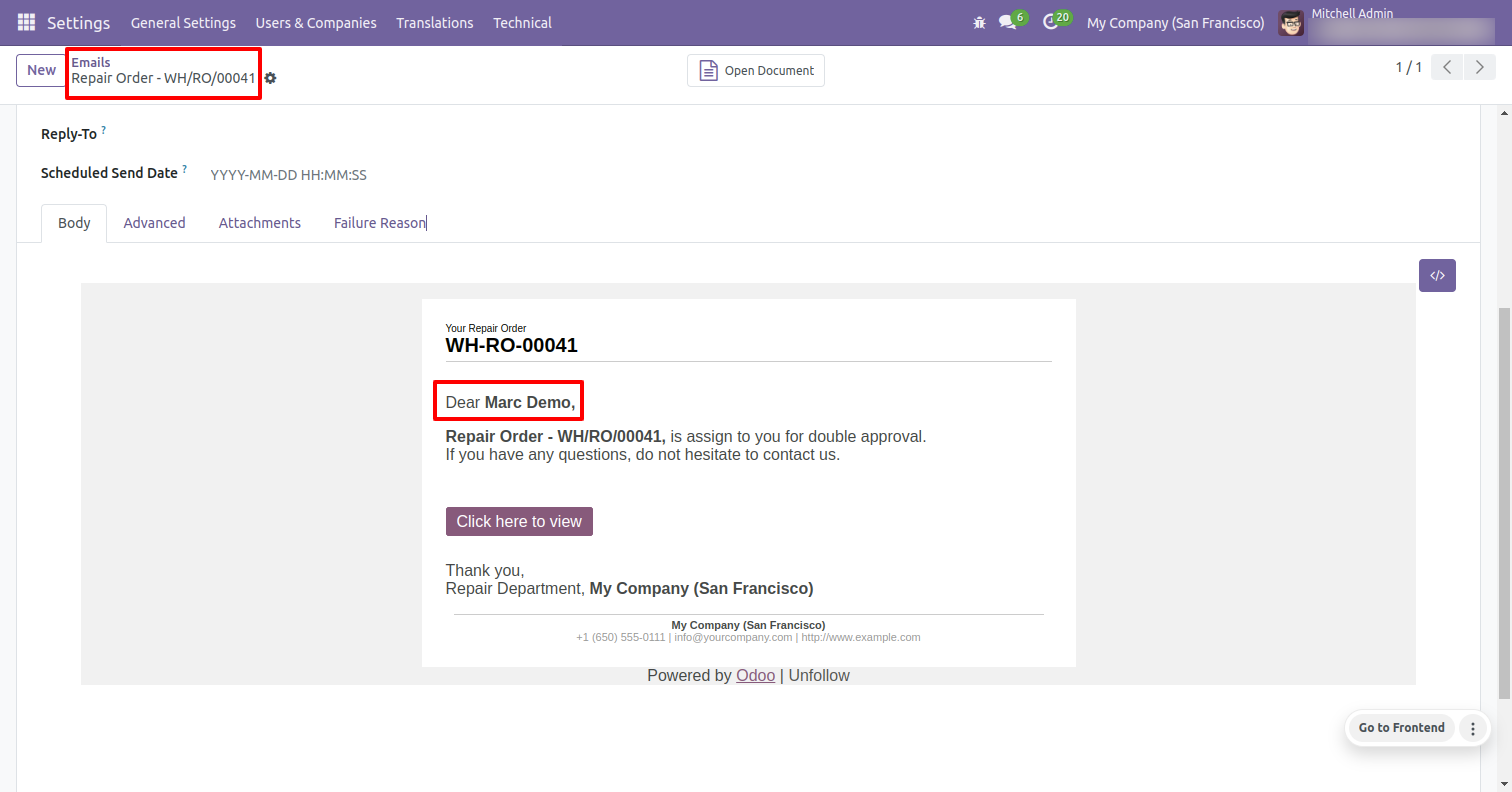Image resolution: width=1512 pixels, height=792 pixels.
Task: Click the 'Your Repair Order' label text
Action: pyautogui.click(x=486, y=328)
